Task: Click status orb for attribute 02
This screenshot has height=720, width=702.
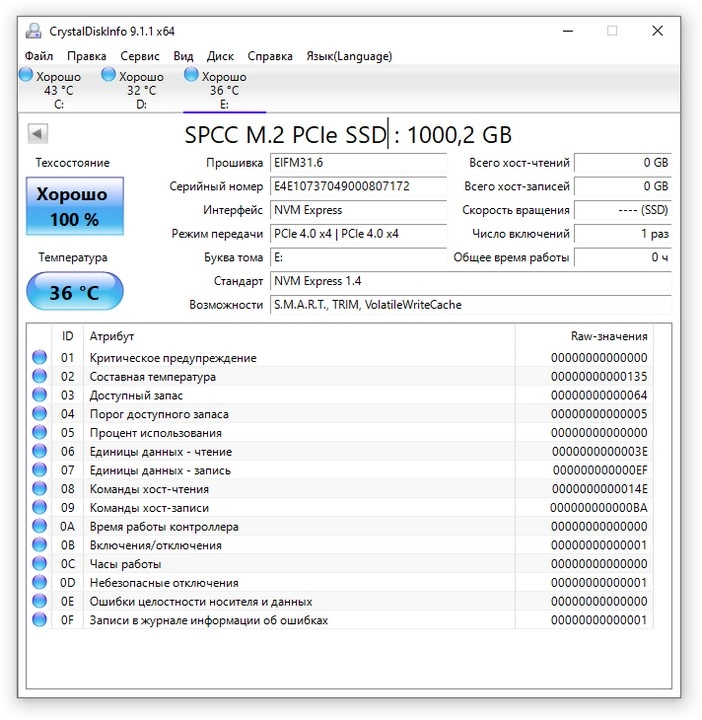Action: 39,376
